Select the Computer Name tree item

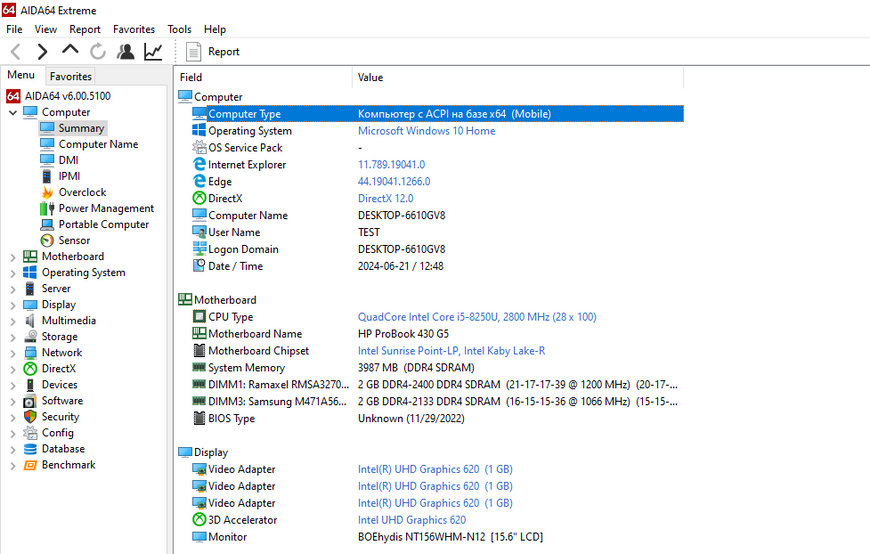pyautogui.click(x=98, y=144)
